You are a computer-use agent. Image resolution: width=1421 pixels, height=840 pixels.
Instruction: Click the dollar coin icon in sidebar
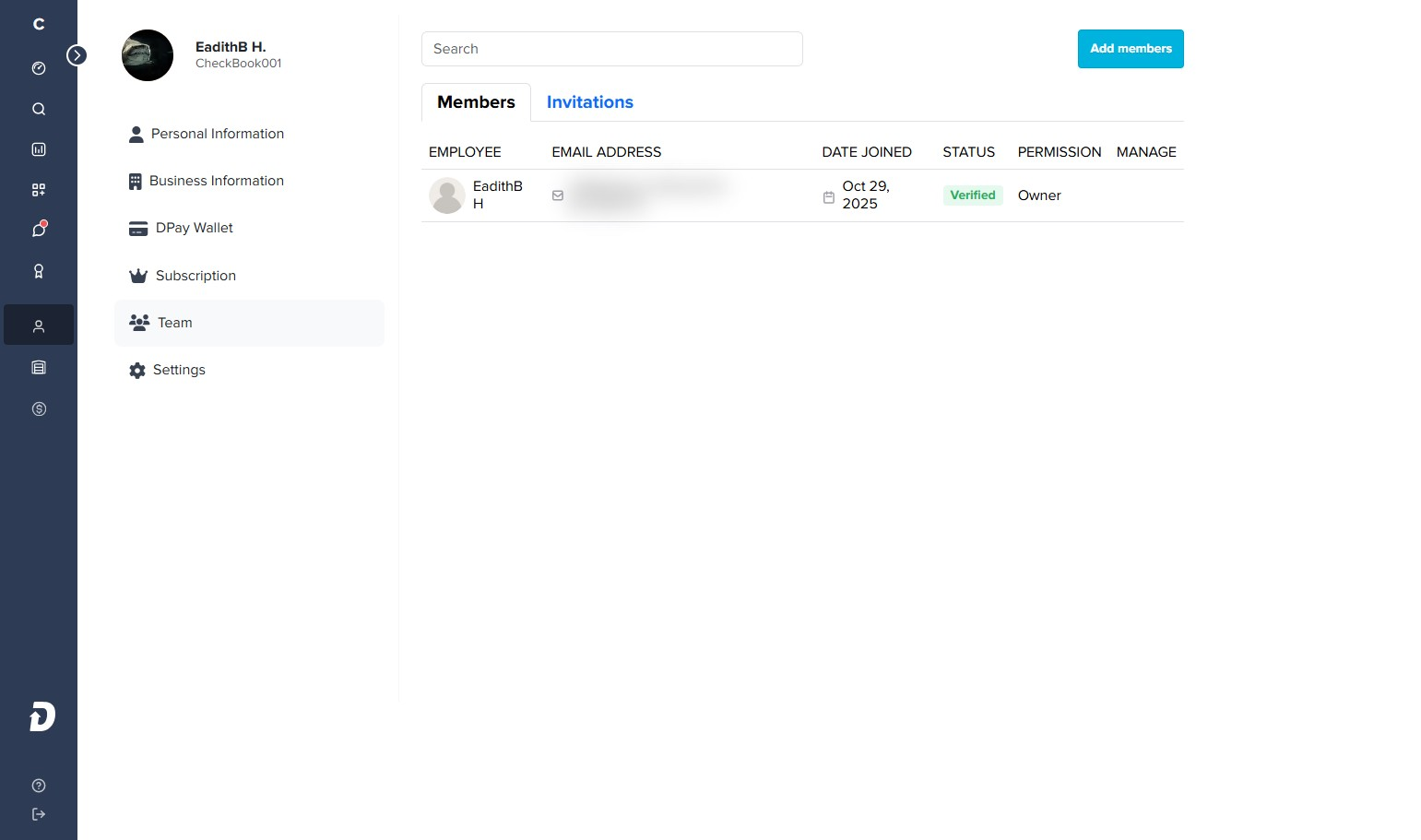click(x=39, y=409)
